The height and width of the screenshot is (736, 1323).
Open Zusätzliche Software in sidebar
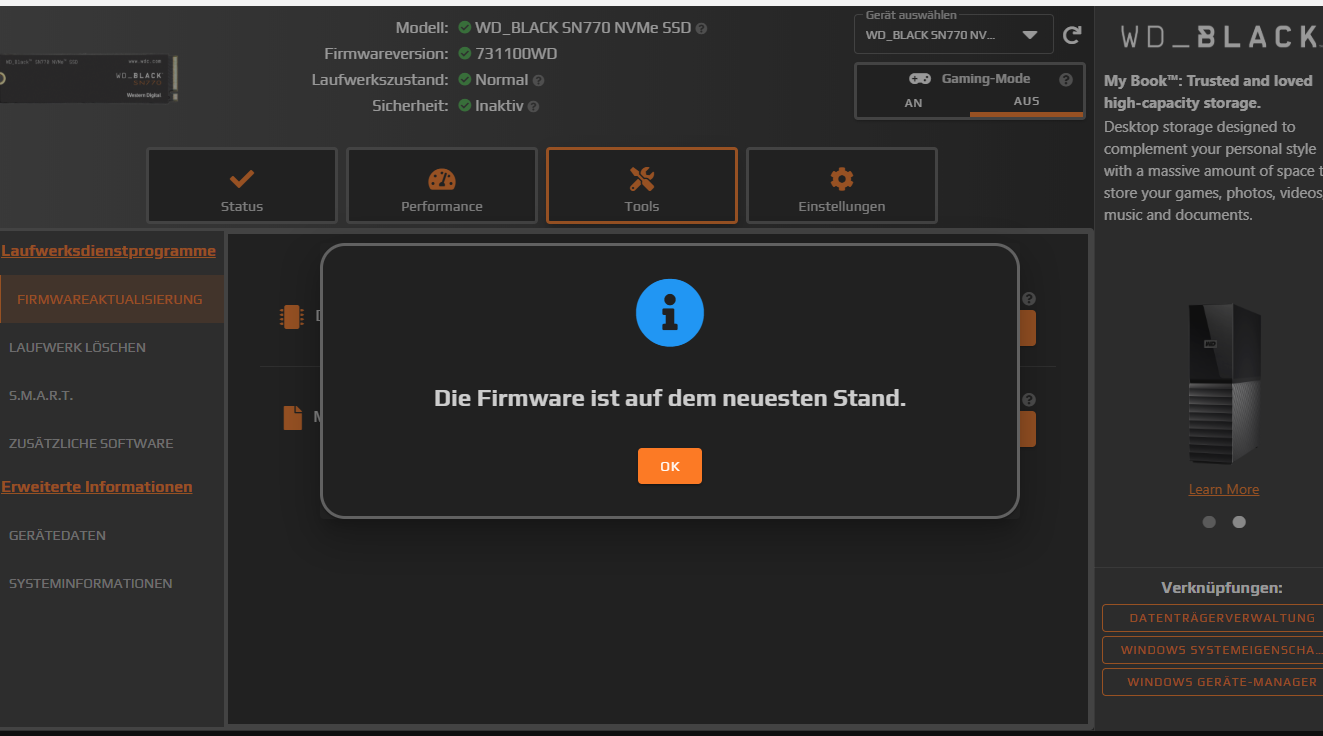coord(112,443)
